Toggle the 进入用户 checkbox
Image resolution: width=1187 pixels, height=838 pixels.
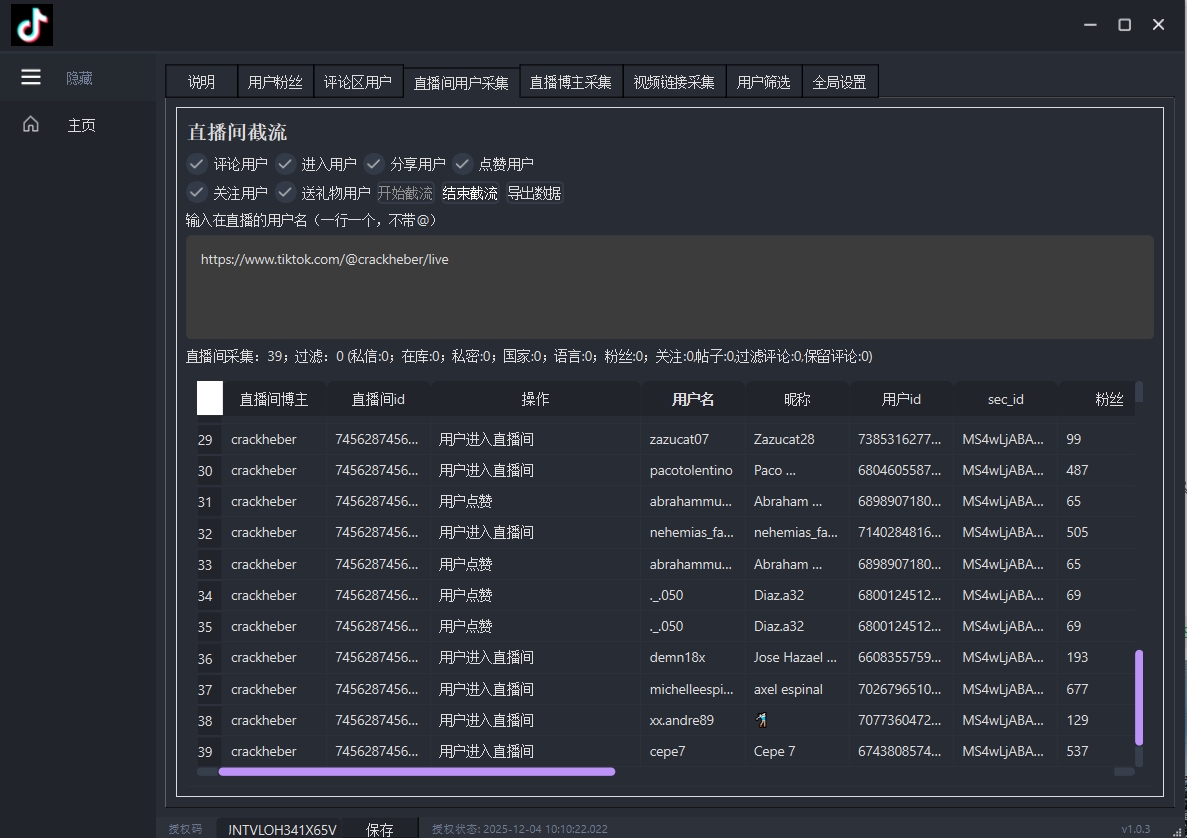pyautogui.click(x=286, y=164)
